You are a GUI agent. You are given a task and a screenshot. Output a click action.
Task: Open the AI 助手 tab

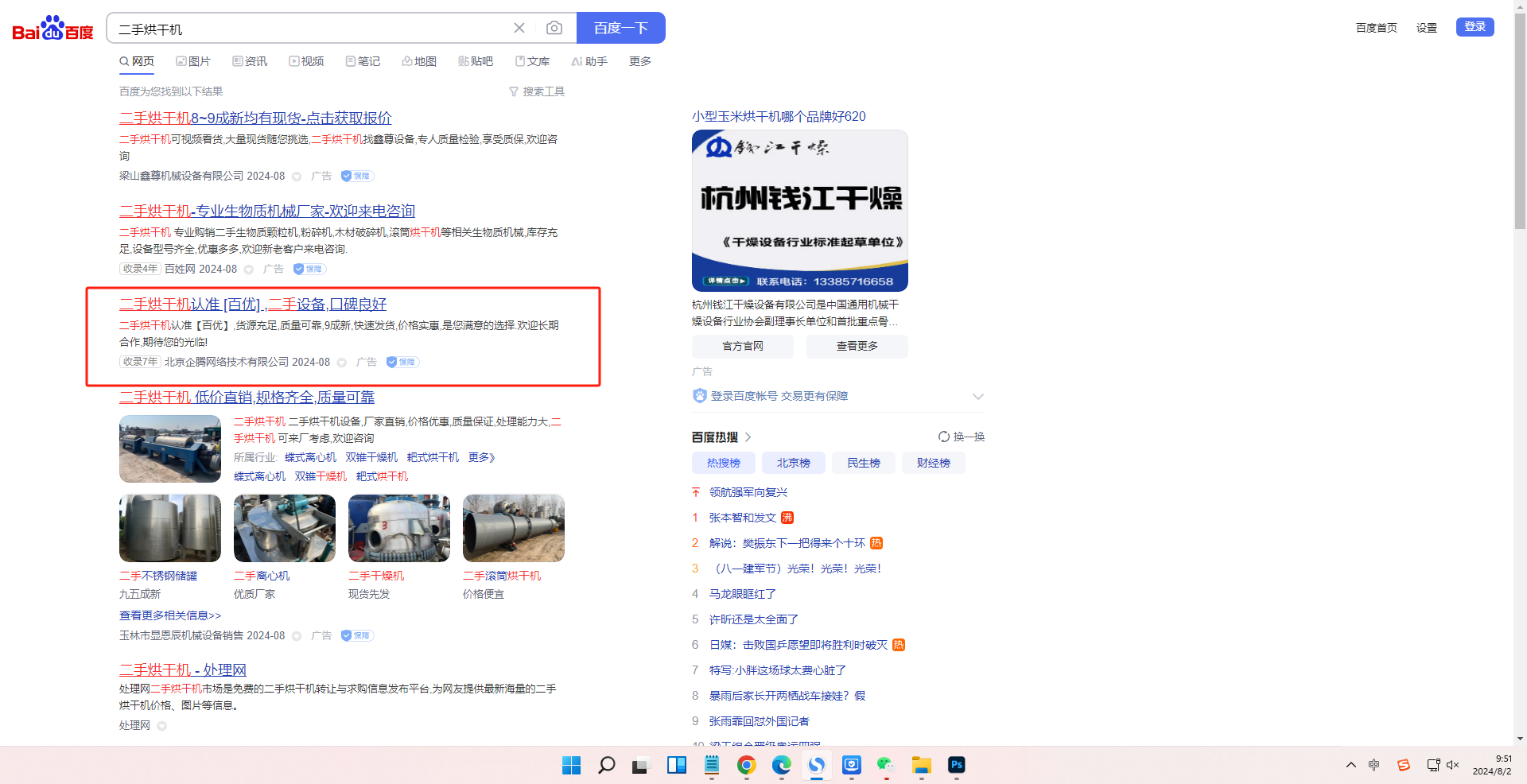point(589,61)
